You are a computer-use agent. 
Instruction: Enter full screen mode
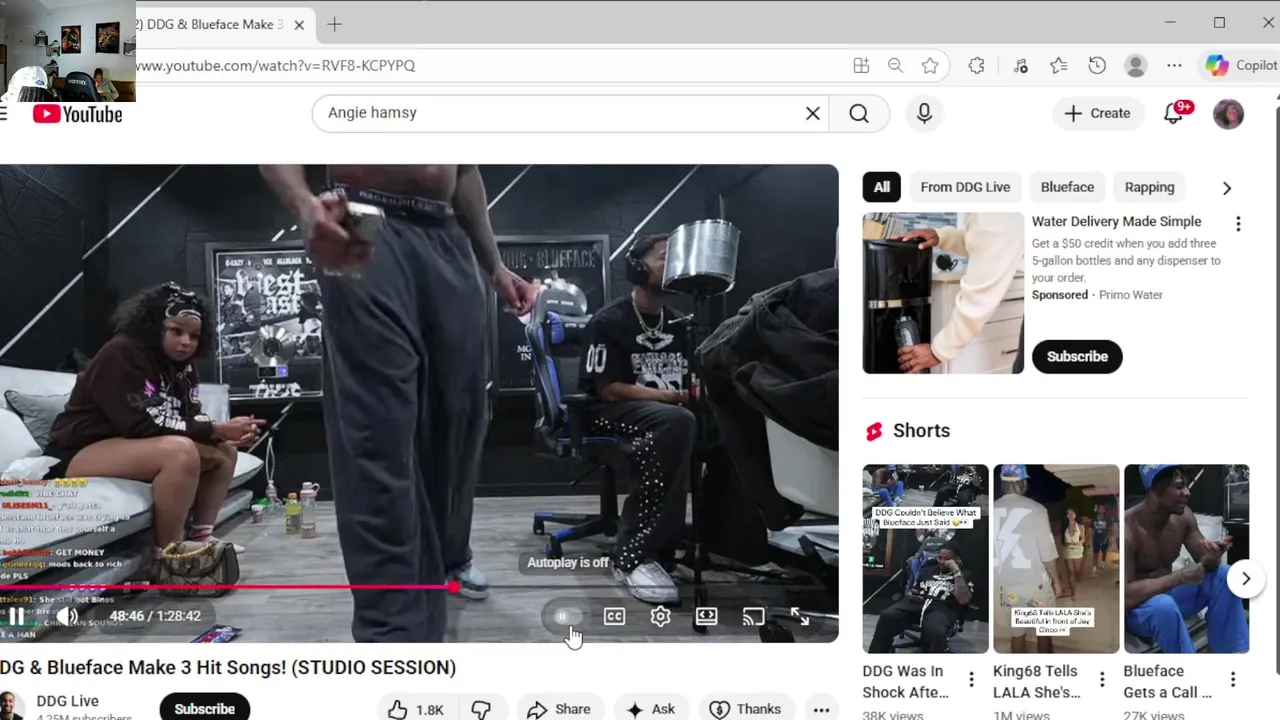point(800,617)
